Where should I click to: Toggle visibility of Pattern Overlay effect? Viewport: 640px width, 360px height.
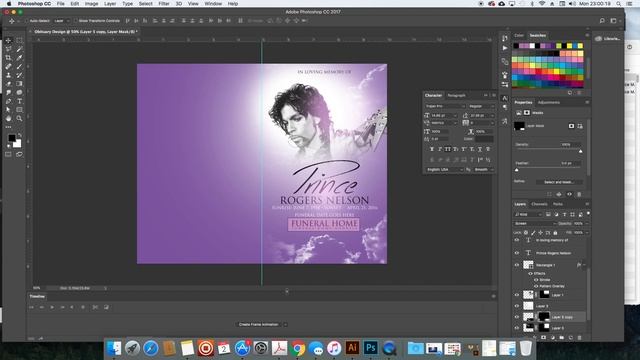coord(536,286)
